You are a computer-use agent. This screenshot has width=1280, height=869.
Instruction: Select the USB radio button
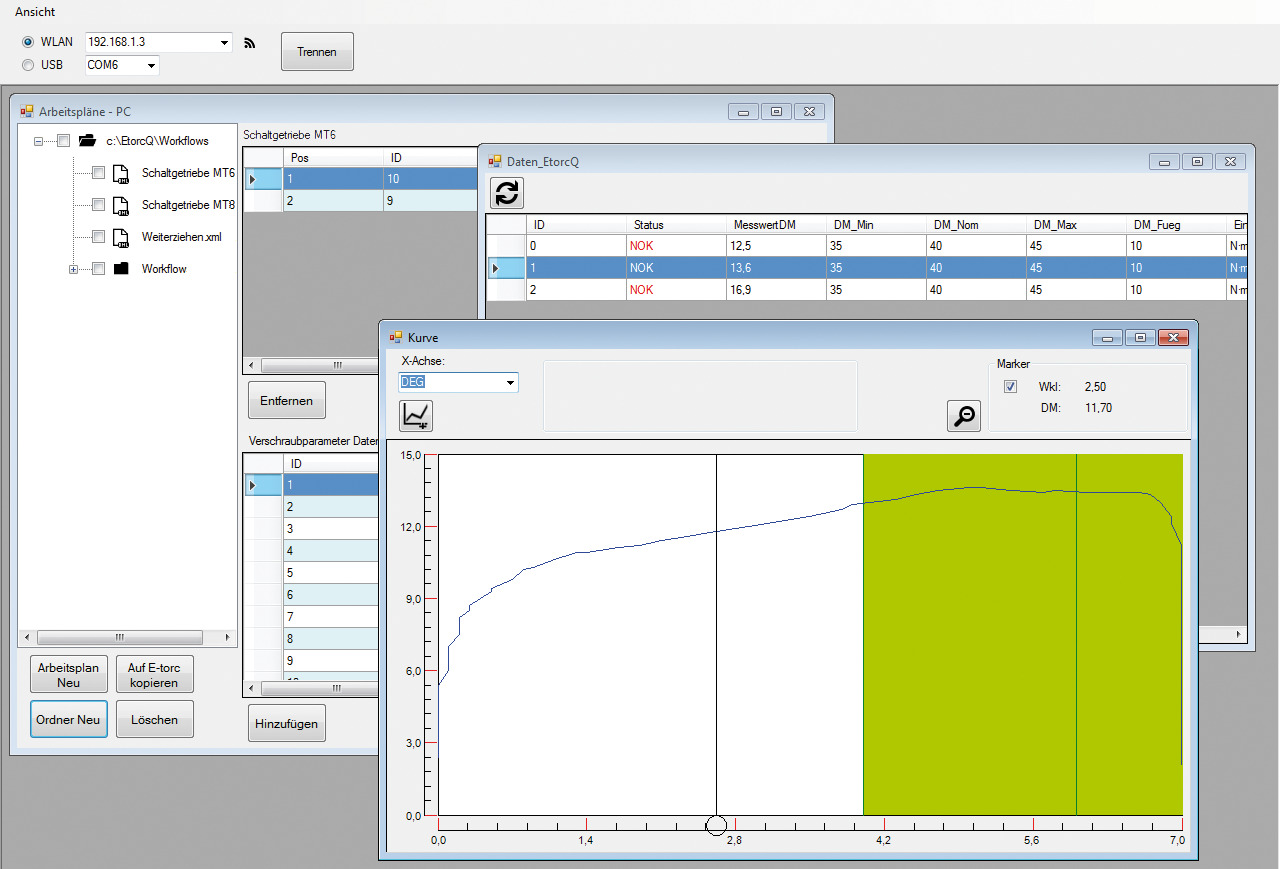tap(28, 65)
